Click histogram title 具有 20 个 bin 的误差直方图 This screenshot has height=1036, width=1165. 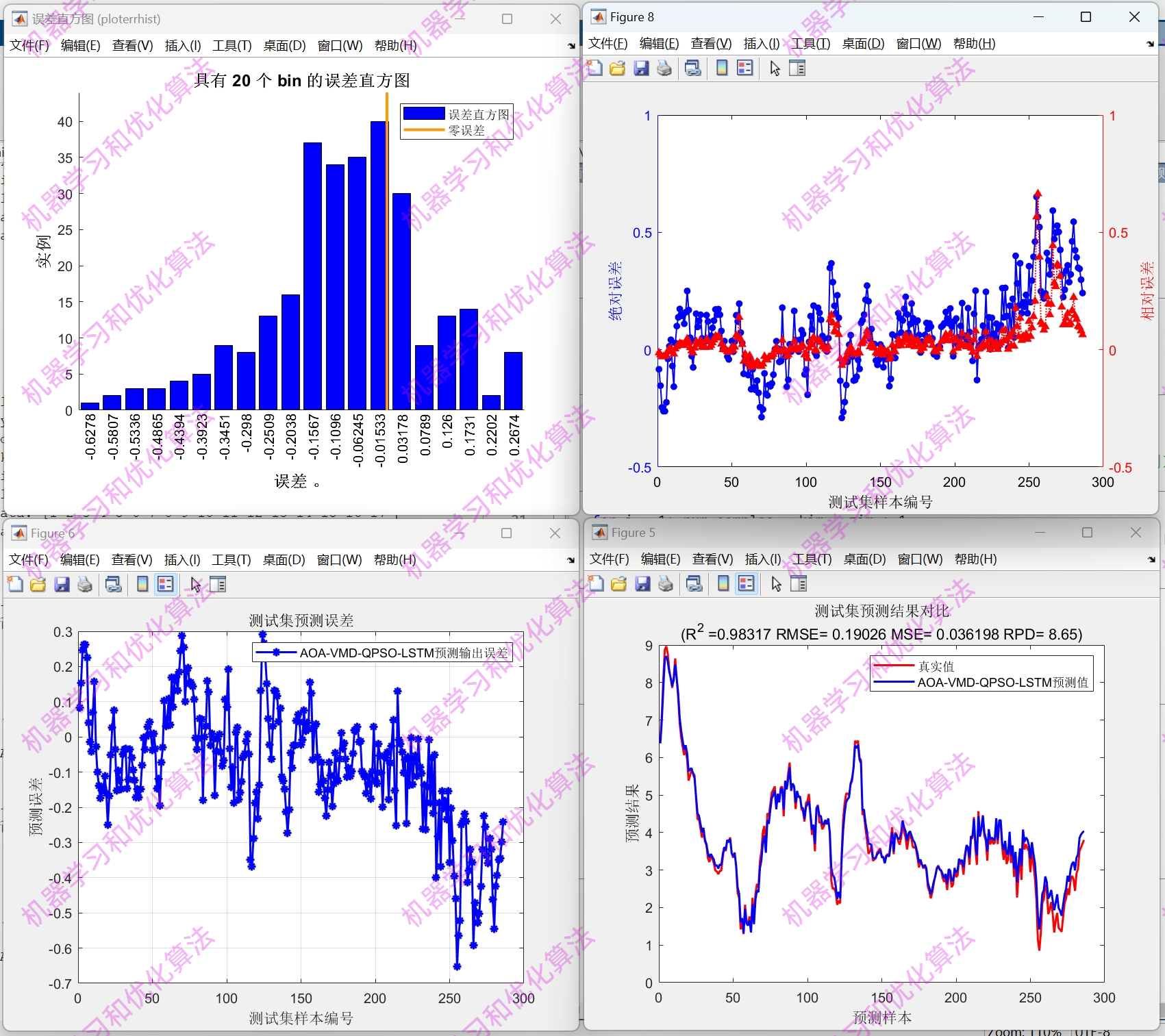click(x=302, y=80)
